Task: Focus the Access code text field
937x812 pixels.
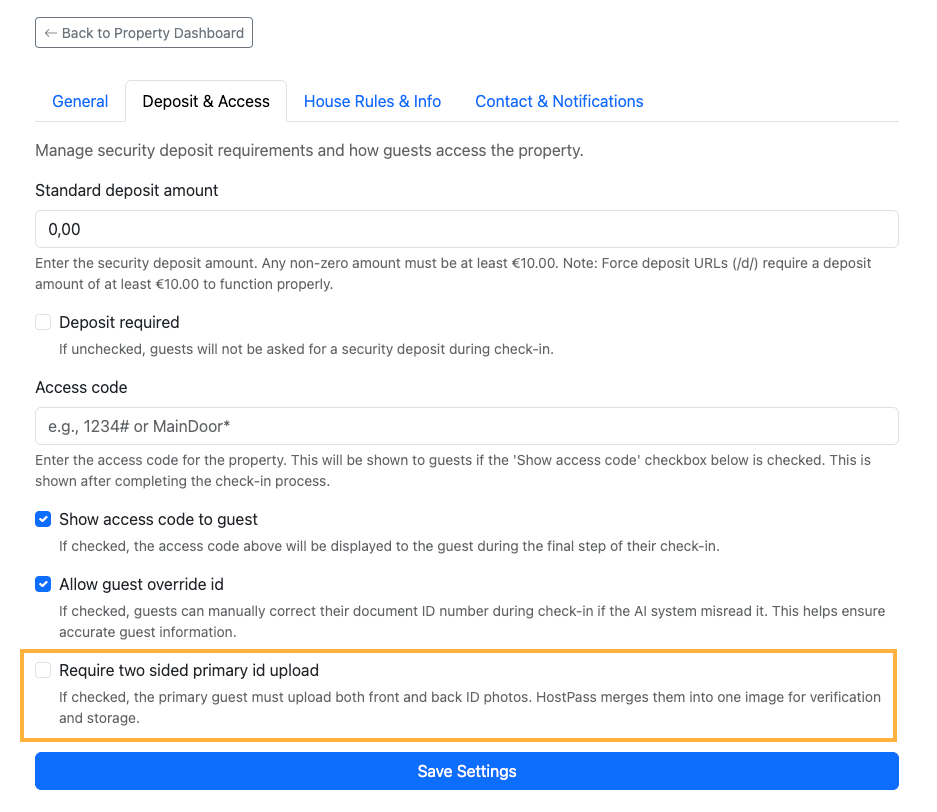Action: pyautogui.click(x=466, y=426)
